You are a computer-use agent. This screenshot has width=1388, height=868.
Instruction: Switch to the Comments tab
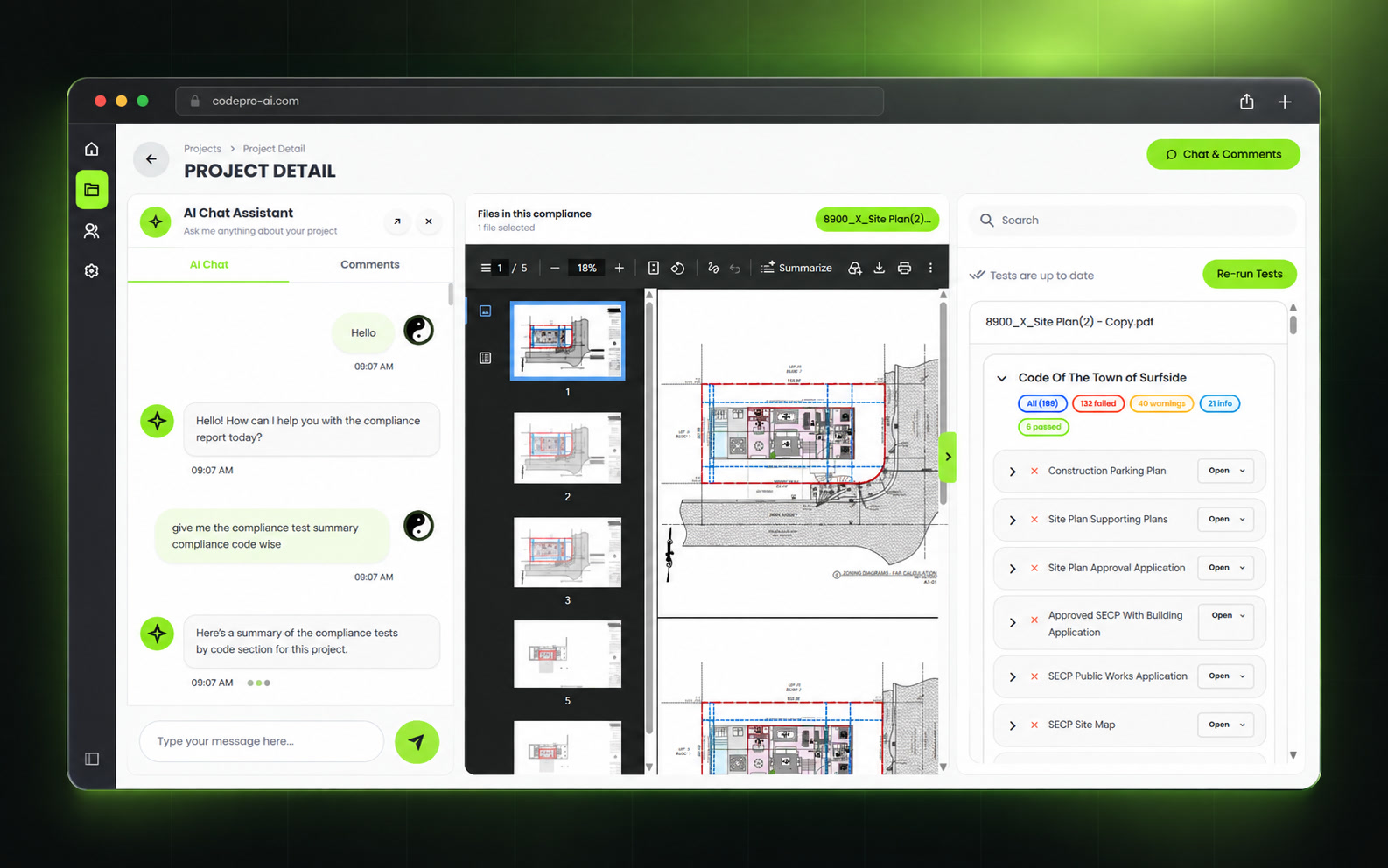point(370,264)
